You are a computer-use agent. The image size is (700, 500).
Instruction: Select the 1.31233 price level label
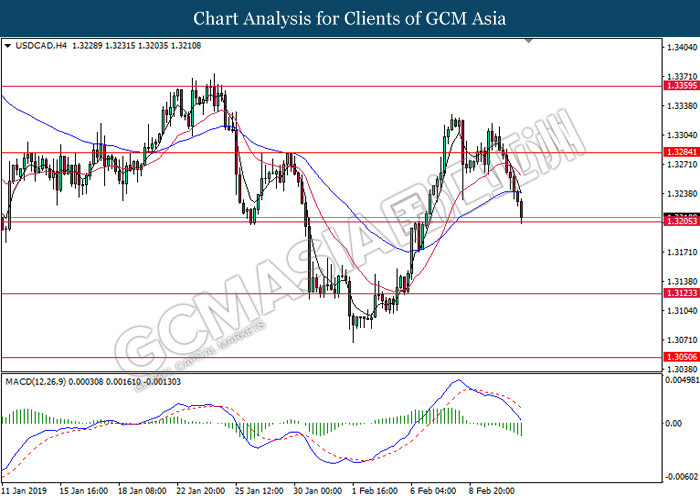pyautogui.click(x=682, y=293)
